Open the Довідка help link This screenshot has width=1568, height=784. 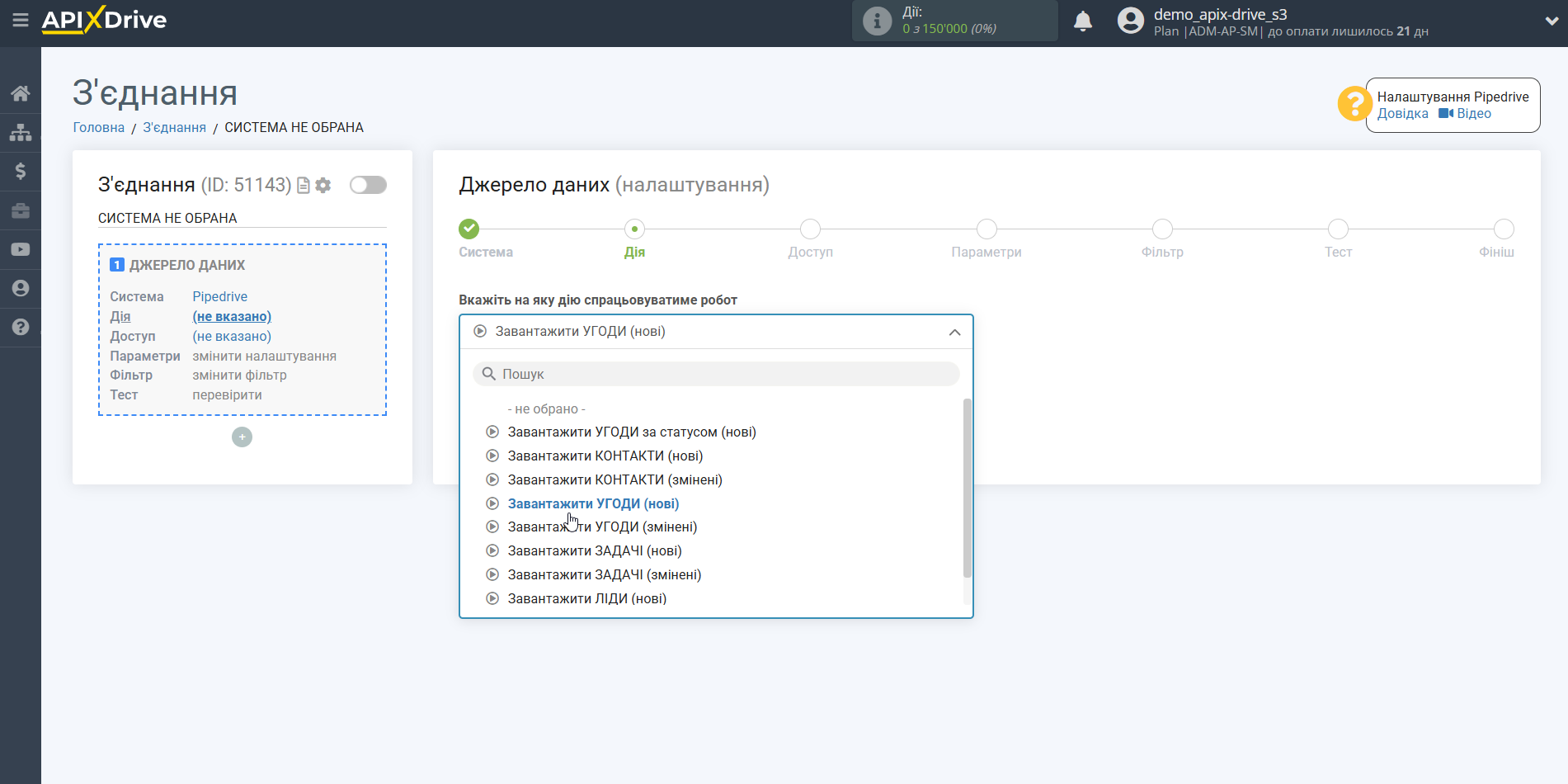click(1403, 114)
